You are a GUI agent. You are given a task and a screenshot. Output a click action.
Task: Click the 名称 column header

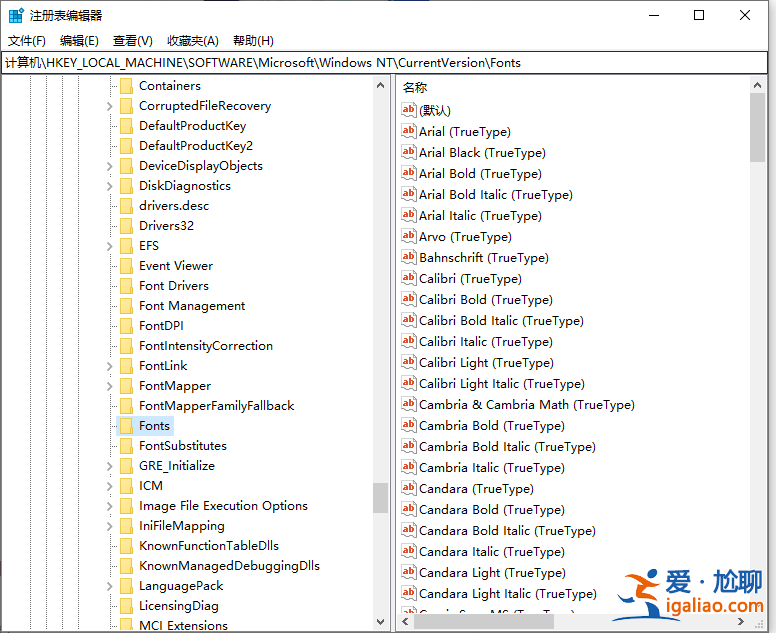(415, 88)
